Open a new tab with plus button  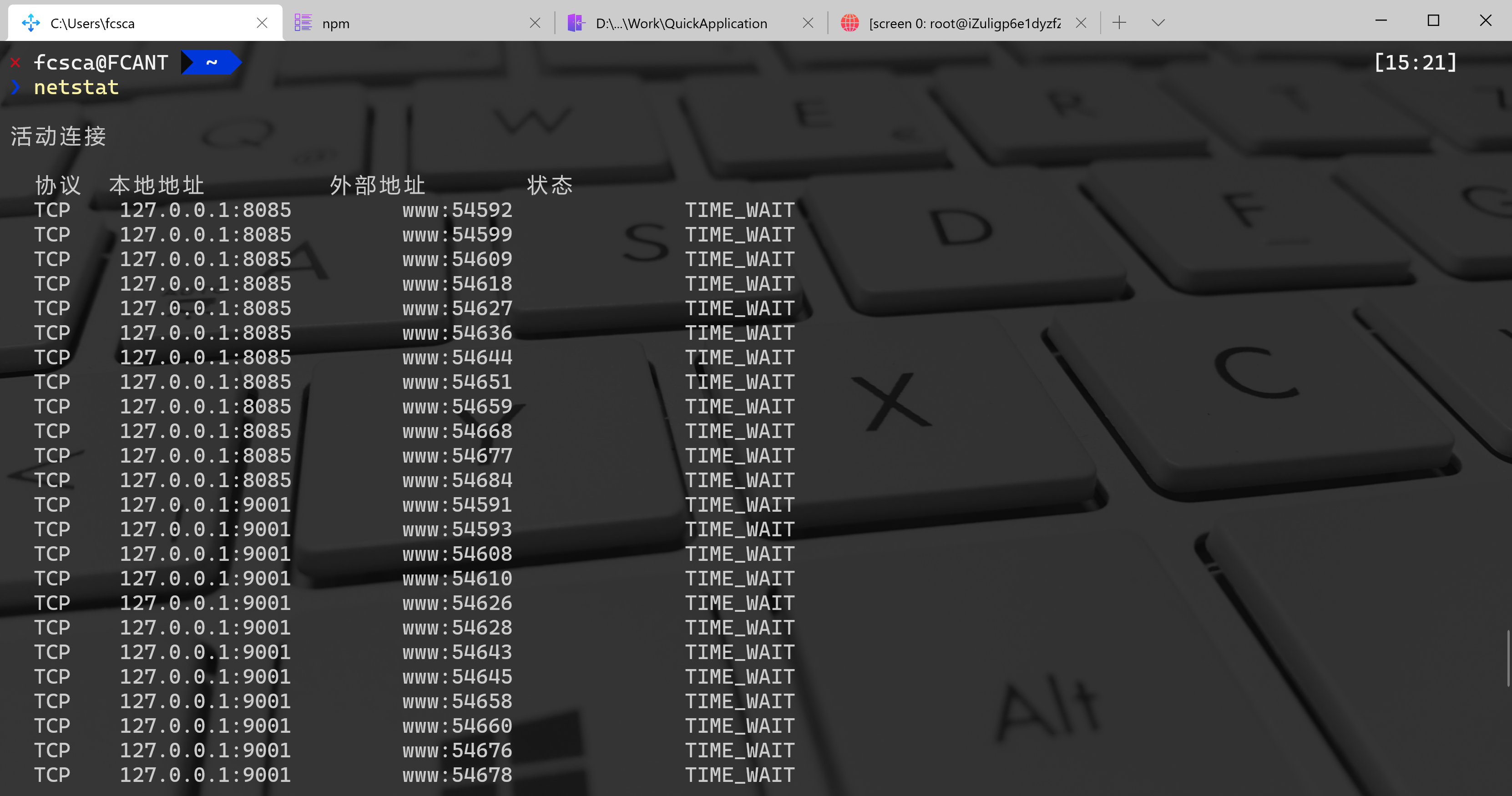tap(1119, 23)
